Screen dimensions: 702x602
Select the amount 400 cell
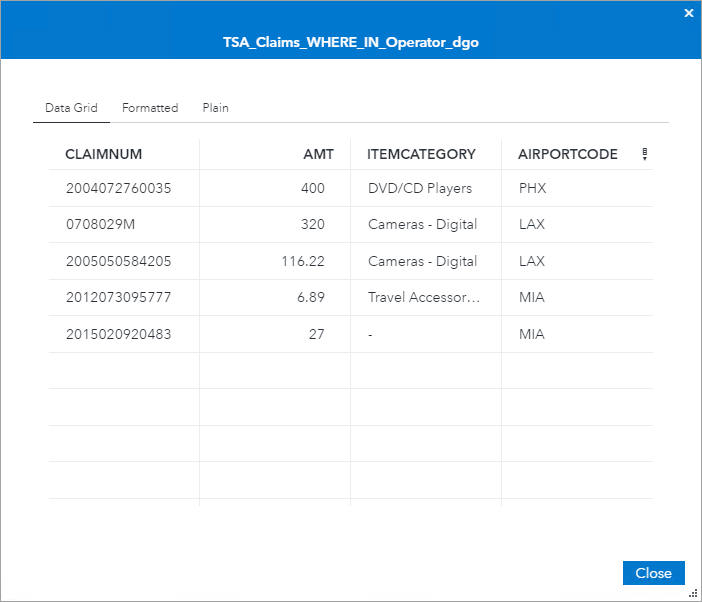click(275, 188)
